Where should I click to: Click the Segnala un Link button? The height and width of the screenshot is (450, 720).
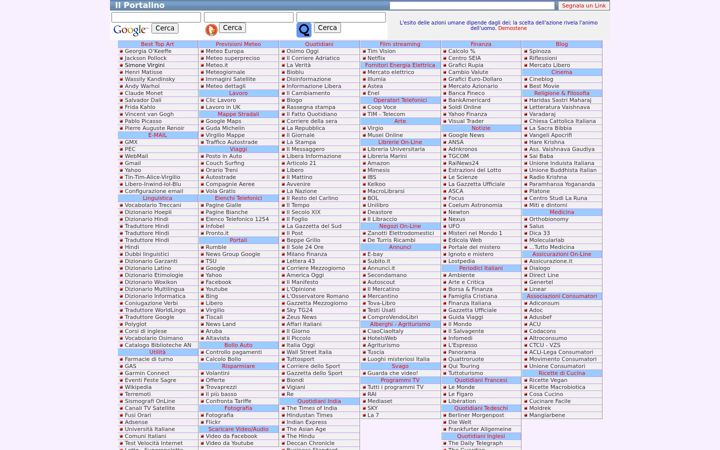(x=584, y=6)
